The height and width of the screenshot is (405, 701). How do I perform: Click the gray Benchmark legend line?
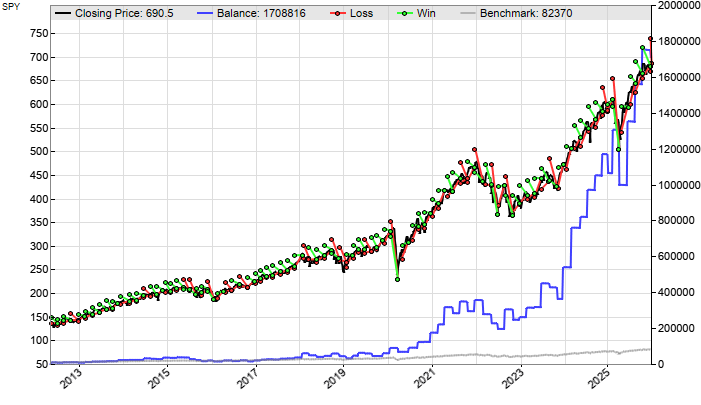click(x=468, y=13)
